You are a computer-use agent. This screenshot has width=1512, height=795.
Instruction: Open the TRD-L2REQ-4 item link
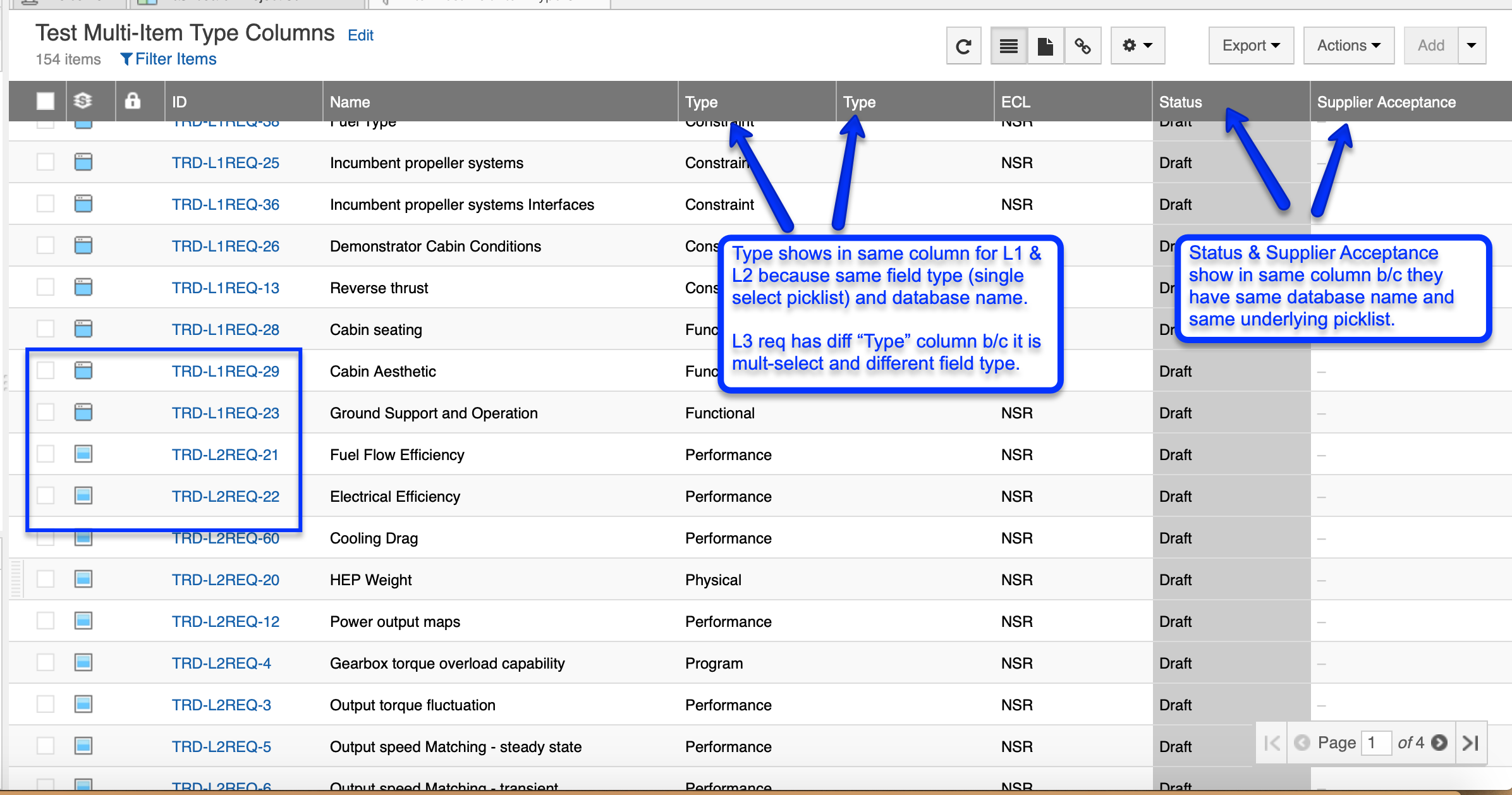221,663
